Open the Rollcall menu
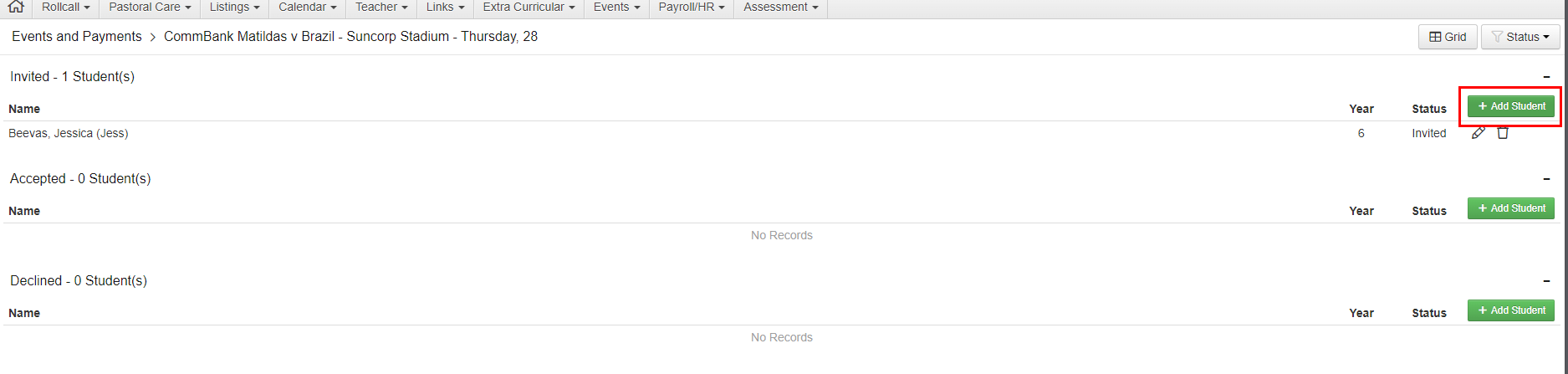The height and width of the screenshot is (374, 1568). 65,7
